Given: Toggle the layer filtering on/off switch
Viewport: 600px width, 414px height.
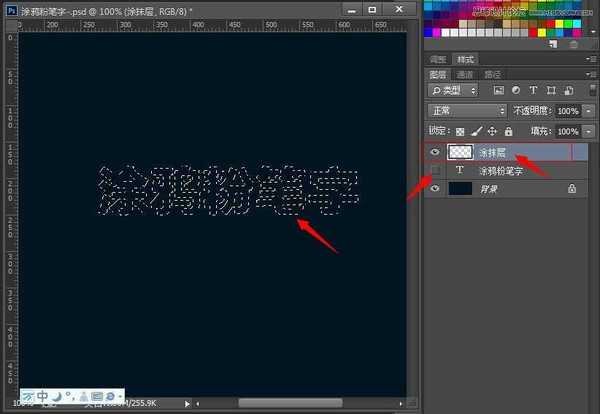Looking at the screenshot, I should (x=592, y=90).
